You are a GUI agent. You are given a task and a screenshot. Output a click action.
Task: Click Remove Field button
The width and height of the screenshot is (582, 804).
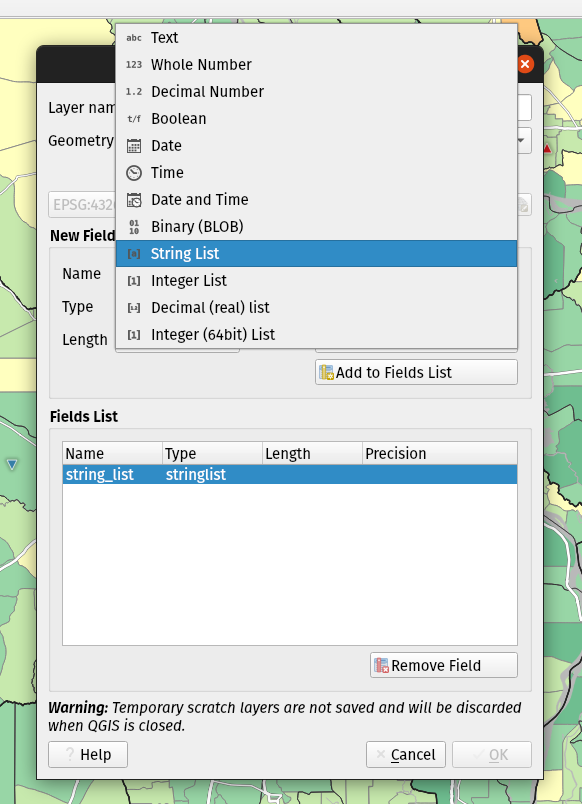coord(444,665)
